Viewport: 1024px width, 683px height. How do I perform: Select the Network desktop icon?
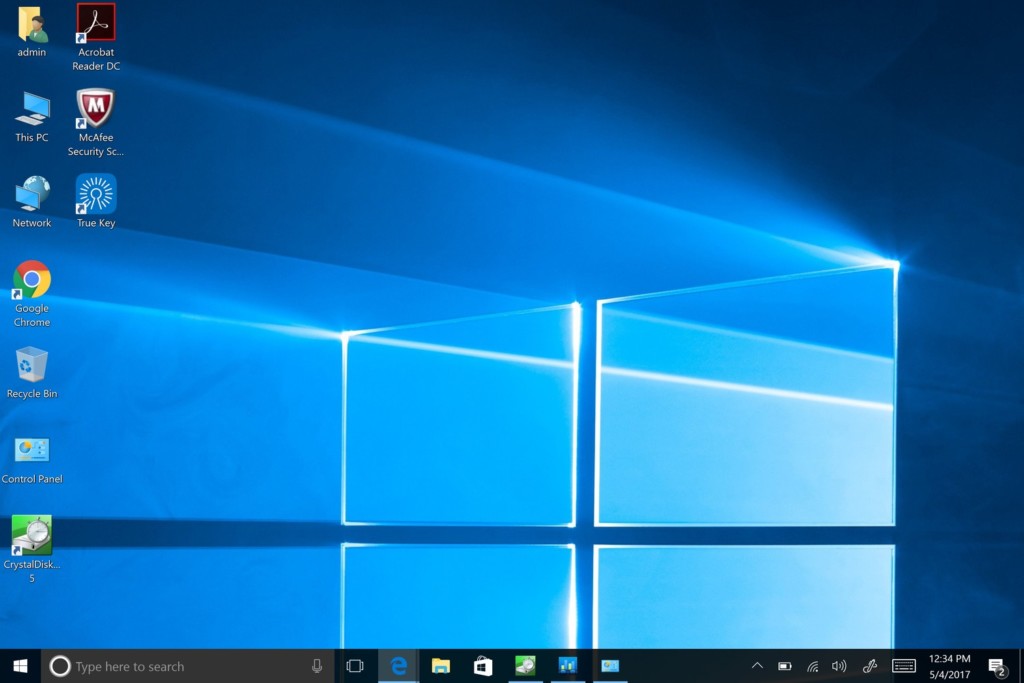click(x=32, y=201)
